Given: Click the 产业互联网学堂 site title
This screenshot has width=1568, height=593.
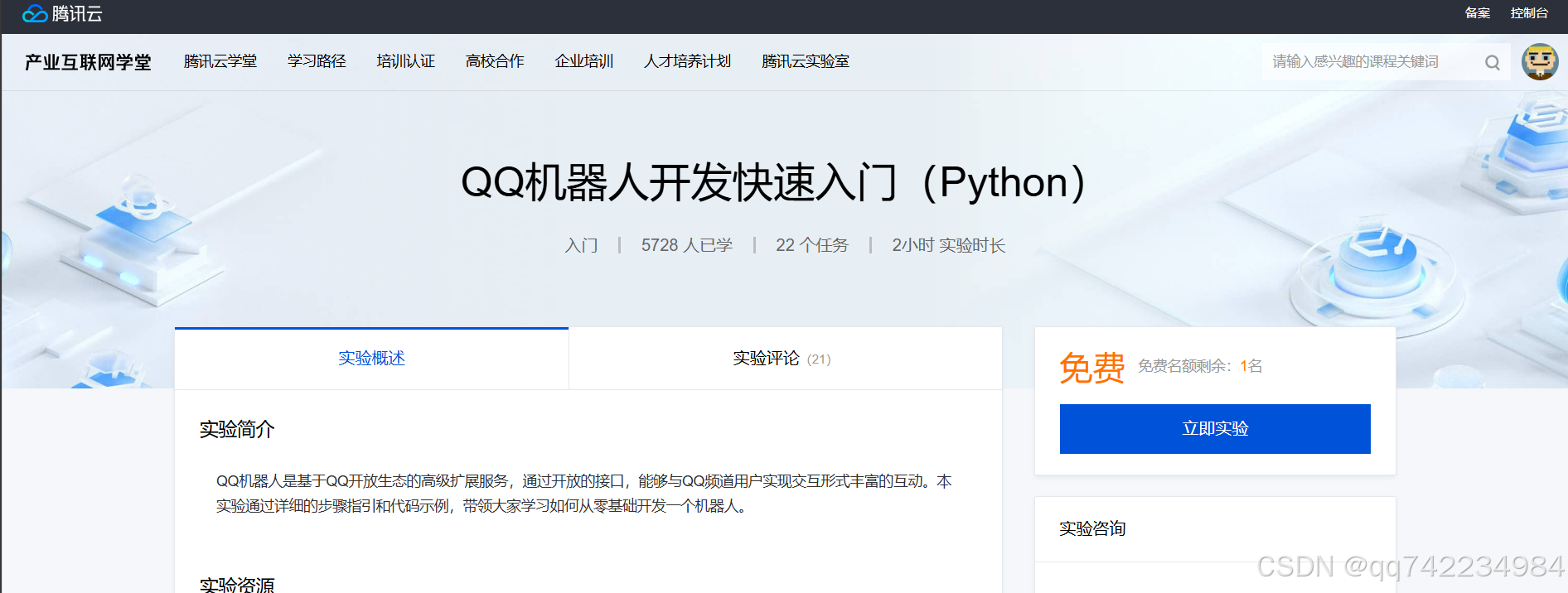Looking at the screenshot, I should (88, 62).
